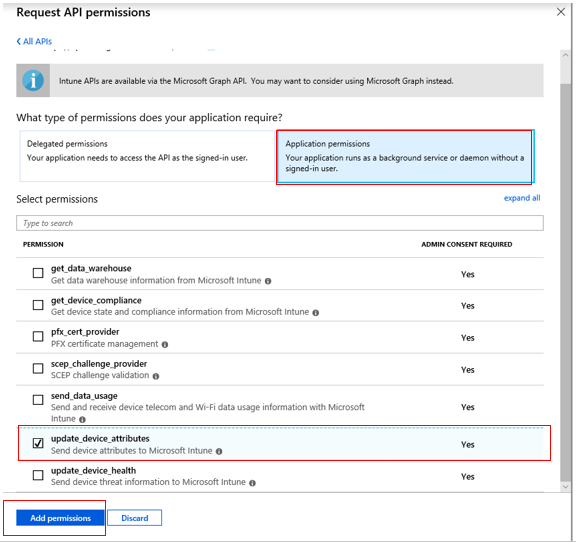Viewport: 576px width, 542px height.
Task: Open info tooltip for PFX certificate management
Action: tap(165, 345)
